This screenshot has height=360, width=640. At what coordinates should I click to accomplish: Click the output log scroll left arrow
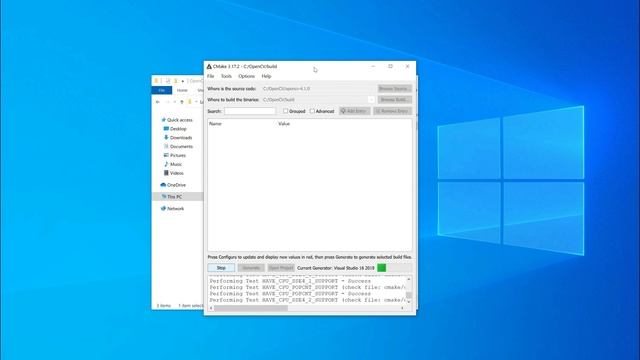point(211,308)
